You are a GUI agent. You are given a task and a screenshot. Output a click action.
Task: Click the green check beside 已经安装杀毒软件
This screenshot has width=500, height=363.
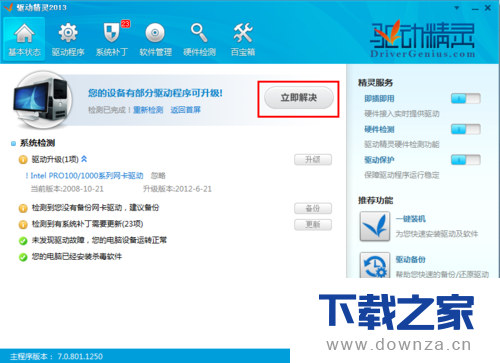23,257
